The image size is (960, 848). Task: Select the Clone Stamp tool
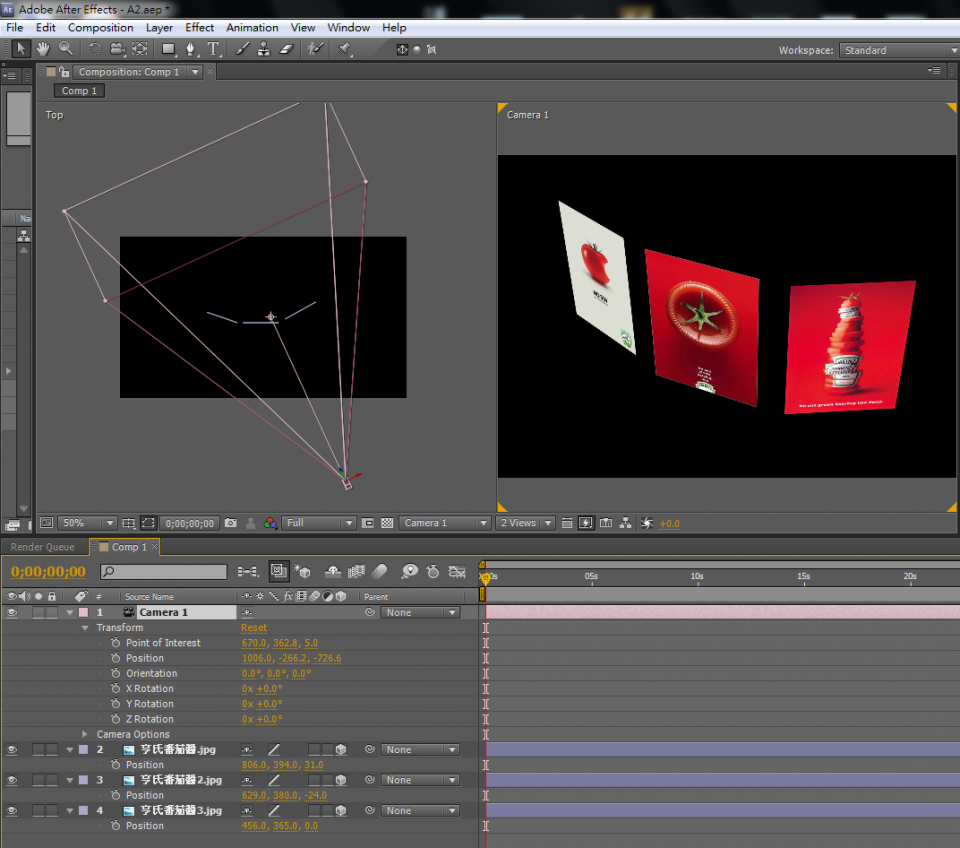pos(265,49)
